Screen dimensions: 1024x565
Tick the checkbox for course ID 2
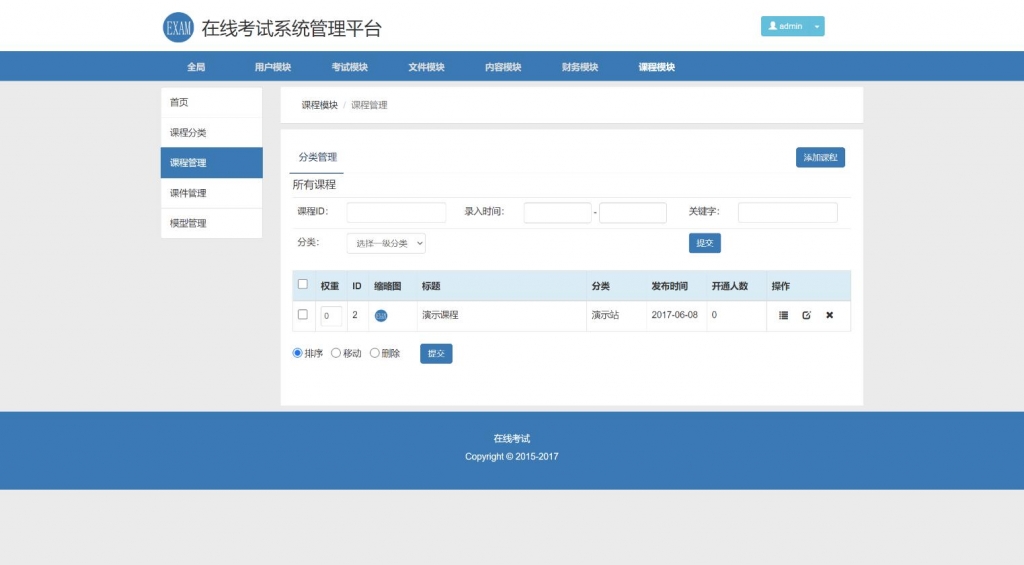(303, 315)
